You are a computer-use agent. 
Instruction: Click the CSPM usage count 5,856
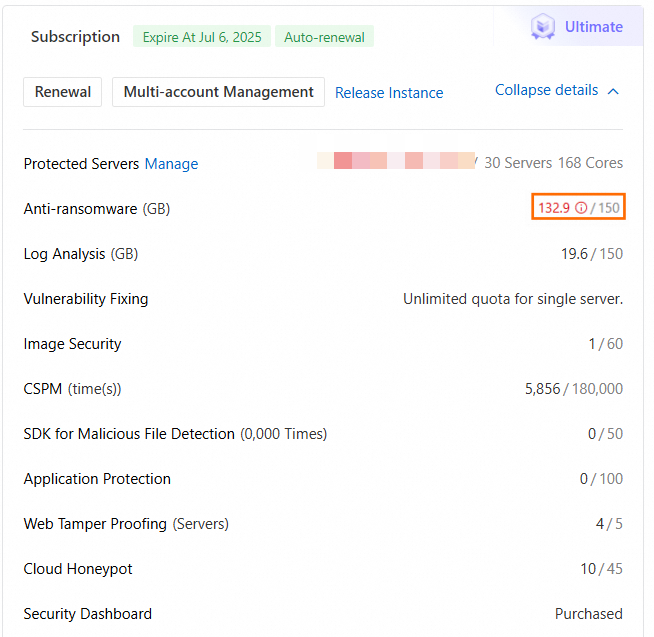click(542, 389)
